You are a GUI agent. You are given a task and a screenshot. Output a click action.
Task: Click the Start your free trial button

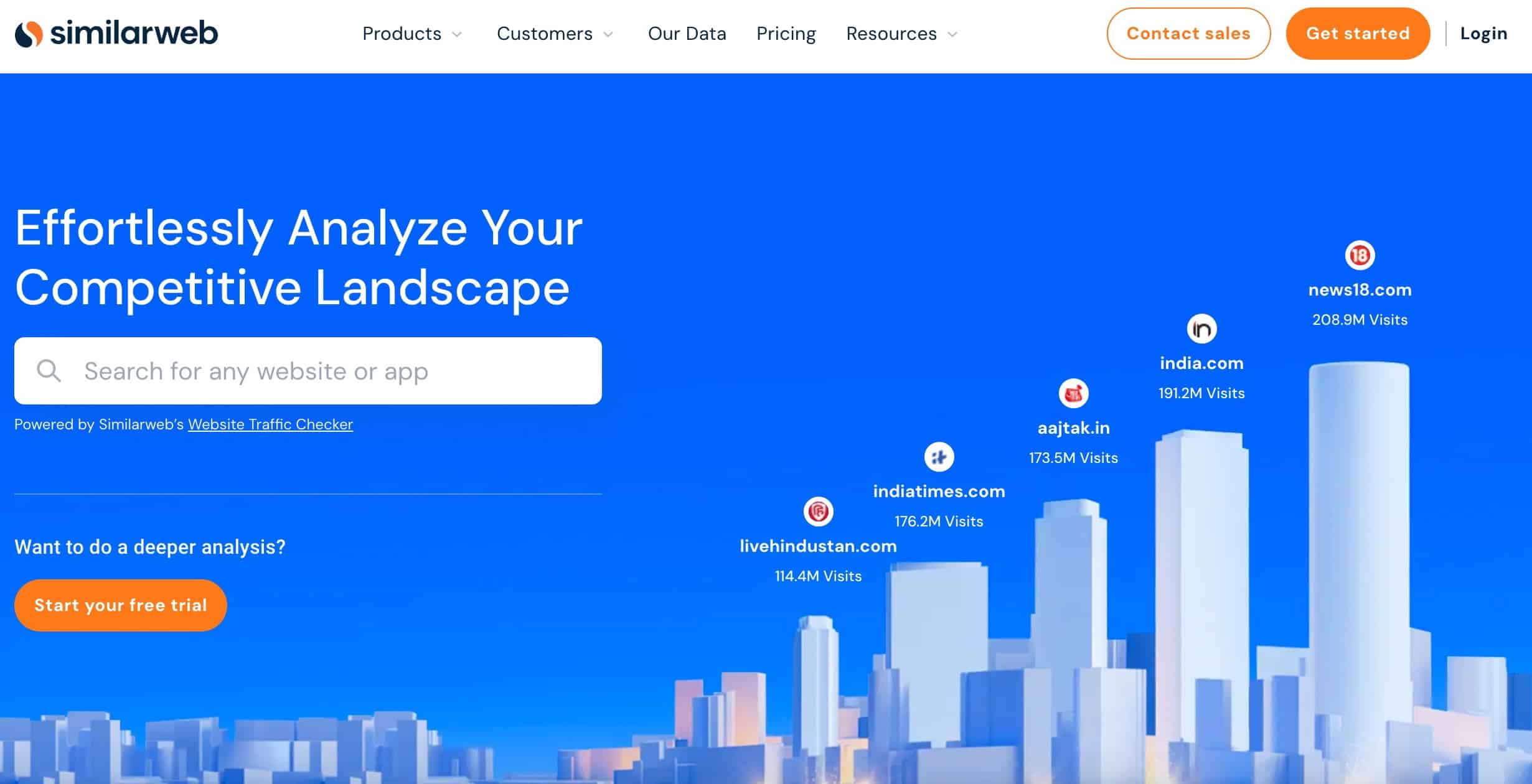[121, 604]
